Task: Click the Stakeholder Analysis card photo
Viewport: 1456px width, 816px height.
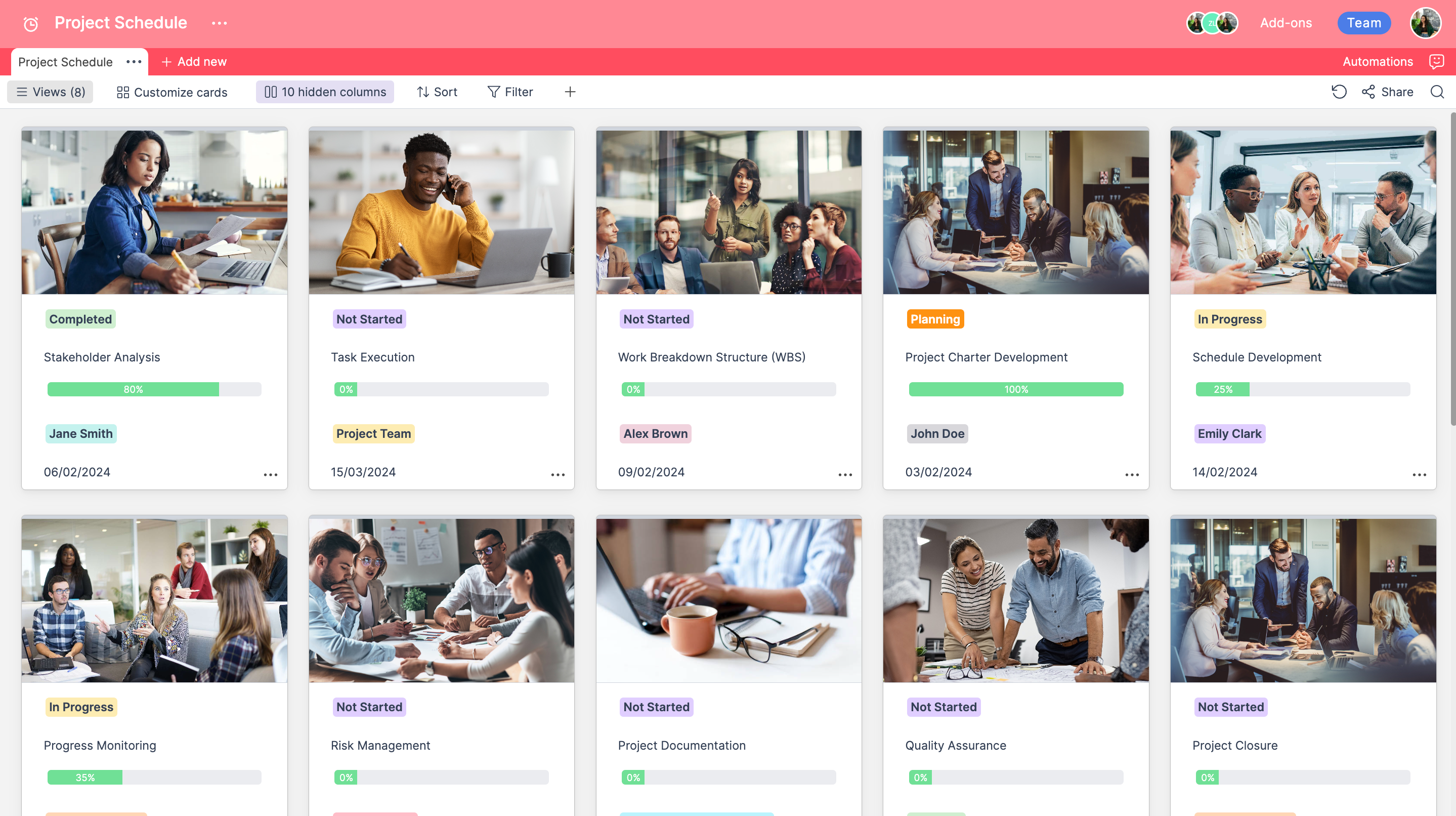Action: (x=154, y=212)
